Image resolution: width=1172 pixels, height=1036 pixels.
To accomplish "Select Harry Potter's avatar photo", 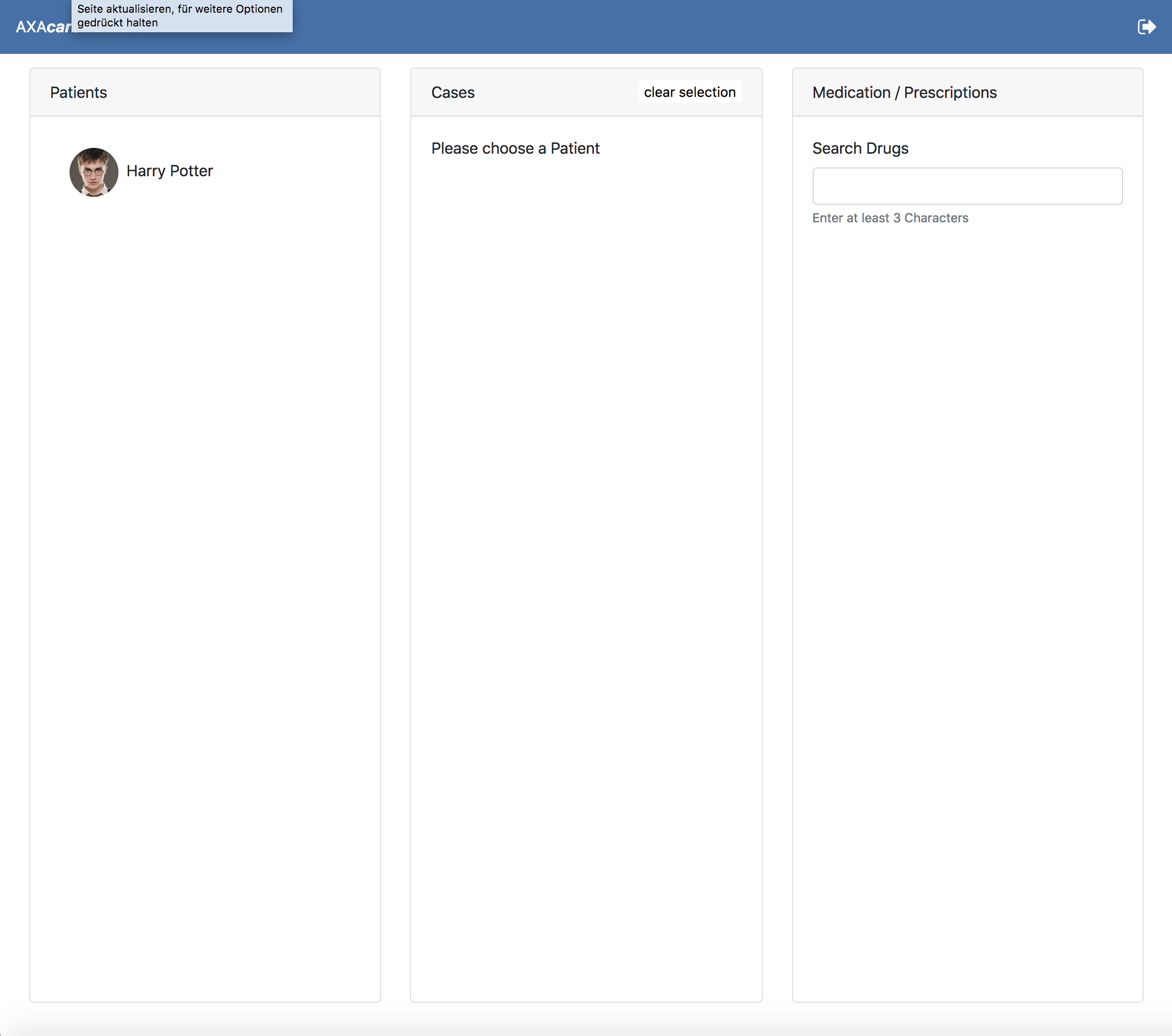I will click(x=94, y=172).
